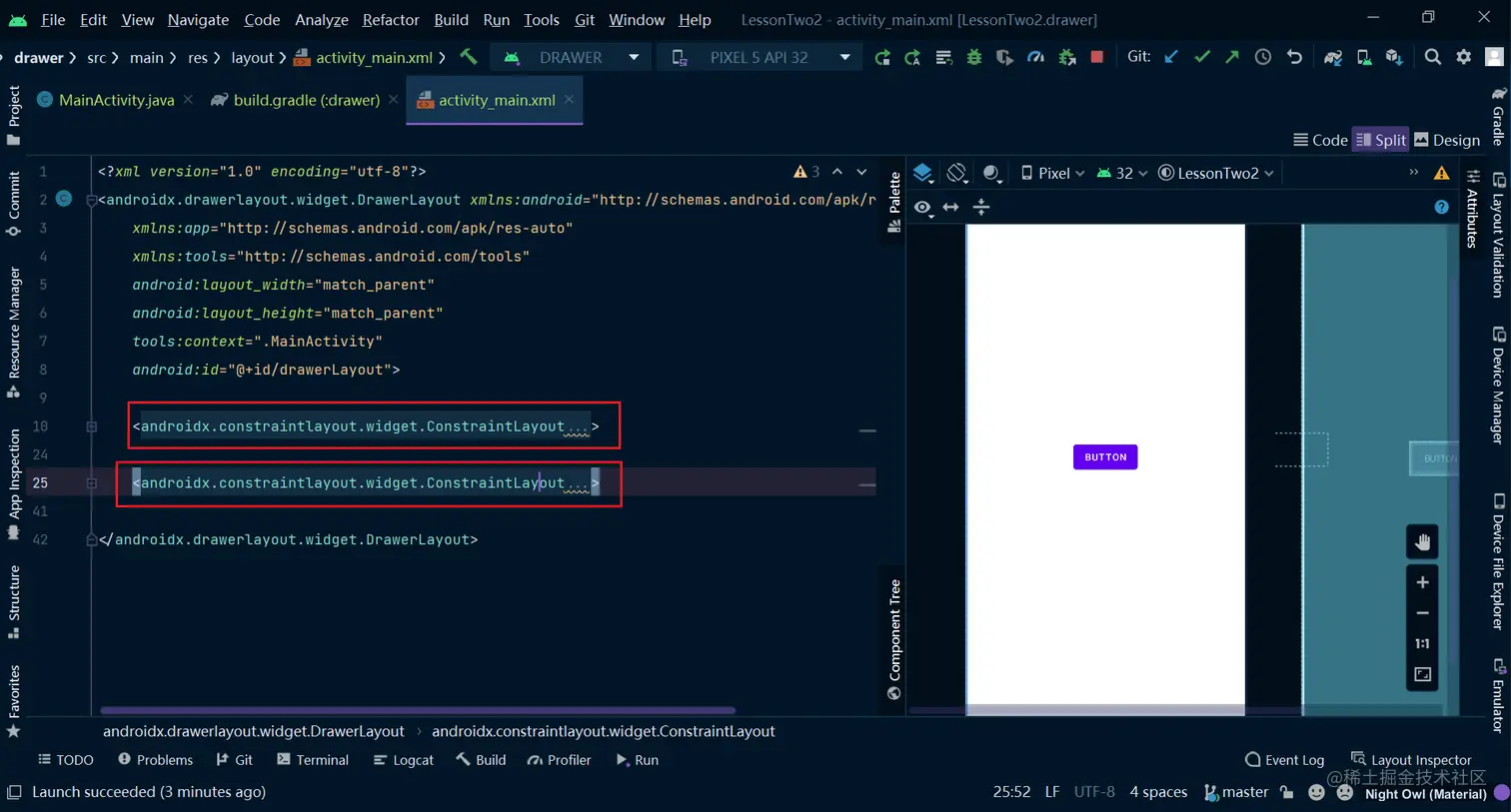1511x812 pixels.
Task: Open Git Show History clock icon
Action: pyautogui.click(x=1263, y=57)
